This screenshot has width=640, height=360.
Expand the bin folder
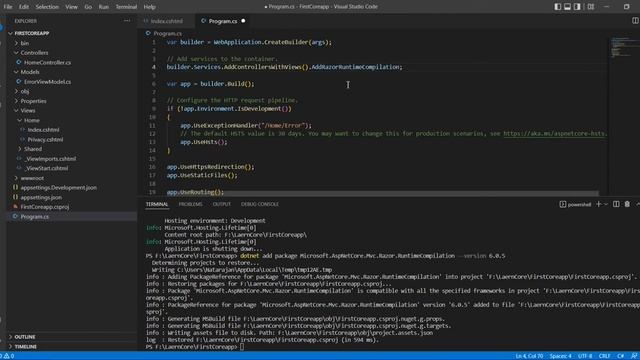[x=16, y=43]
